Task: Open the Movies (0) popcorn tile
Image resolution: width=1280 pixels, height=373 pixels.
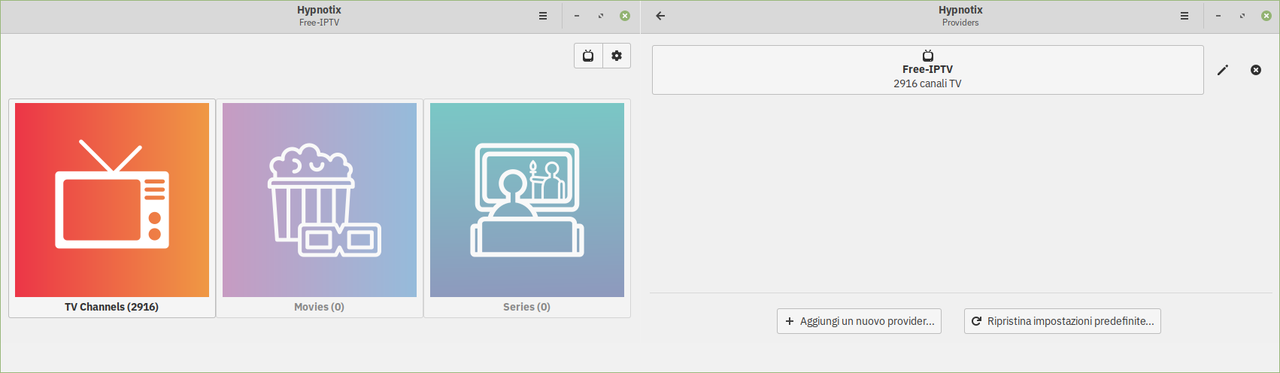Action: 320,208
